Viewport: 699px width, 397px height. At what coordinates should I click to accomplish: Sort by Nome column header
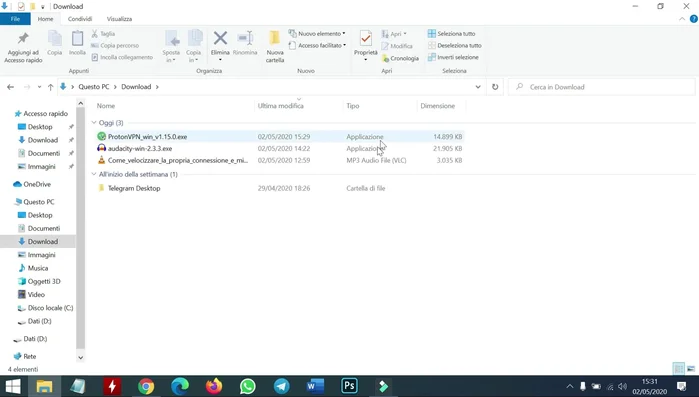click(x=106, y=106)
